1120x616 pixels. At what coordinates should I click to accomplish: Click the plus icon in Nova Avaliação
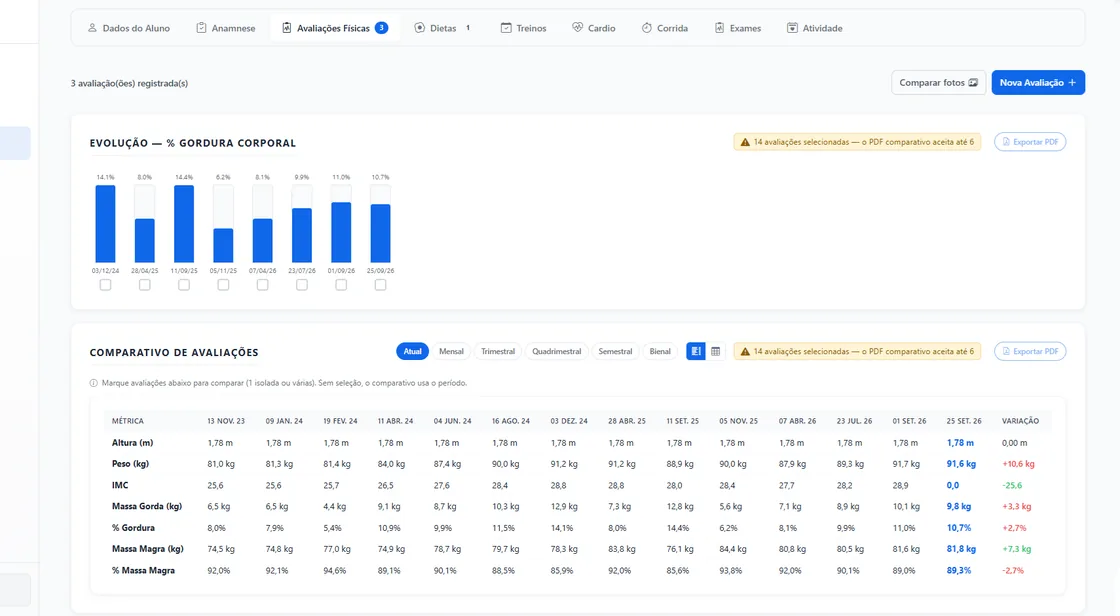pyautogui.click(x=1072, y=83)
